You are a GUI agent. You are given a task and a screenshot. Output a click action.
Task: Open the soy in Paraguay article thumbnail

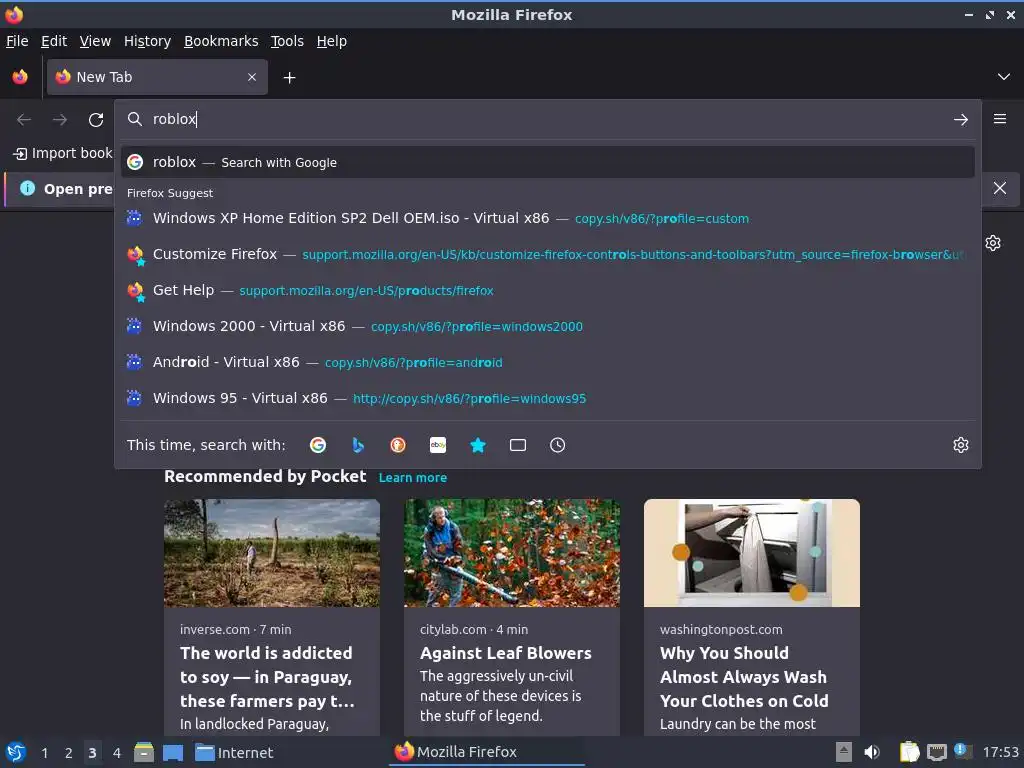click(x=272, y=553)
